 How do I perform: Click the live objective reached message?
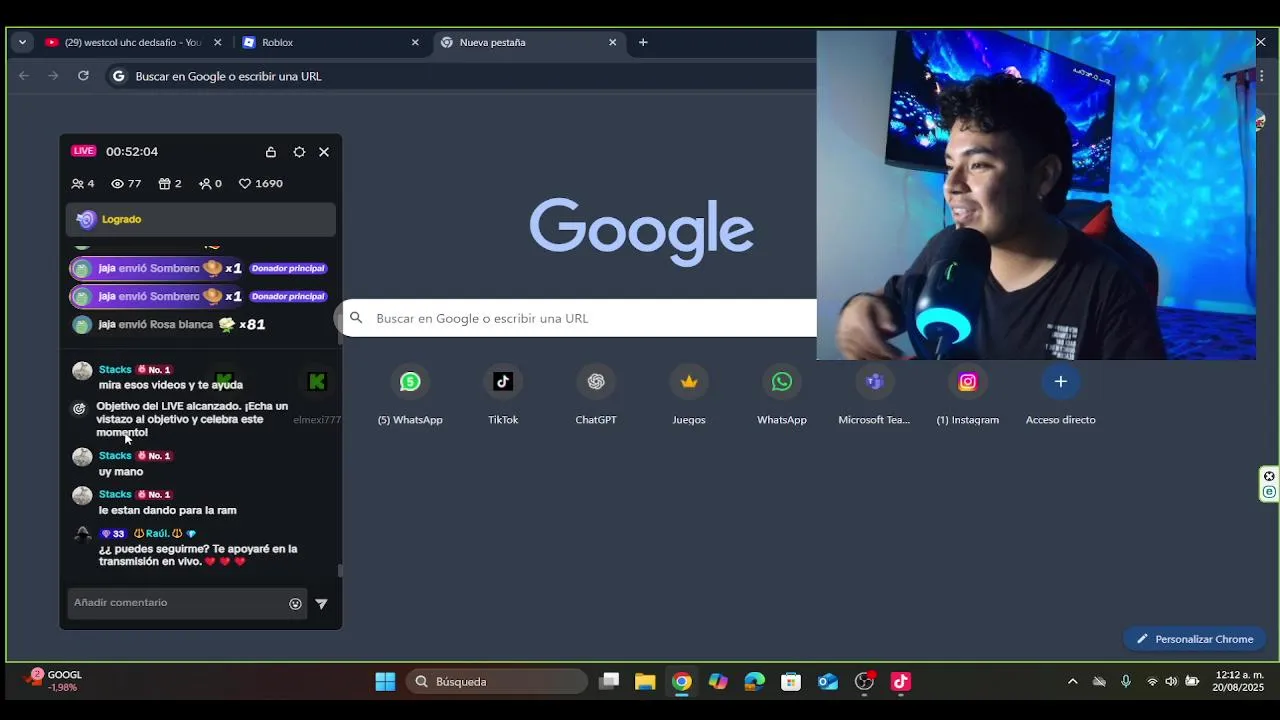tap(192, 419)
